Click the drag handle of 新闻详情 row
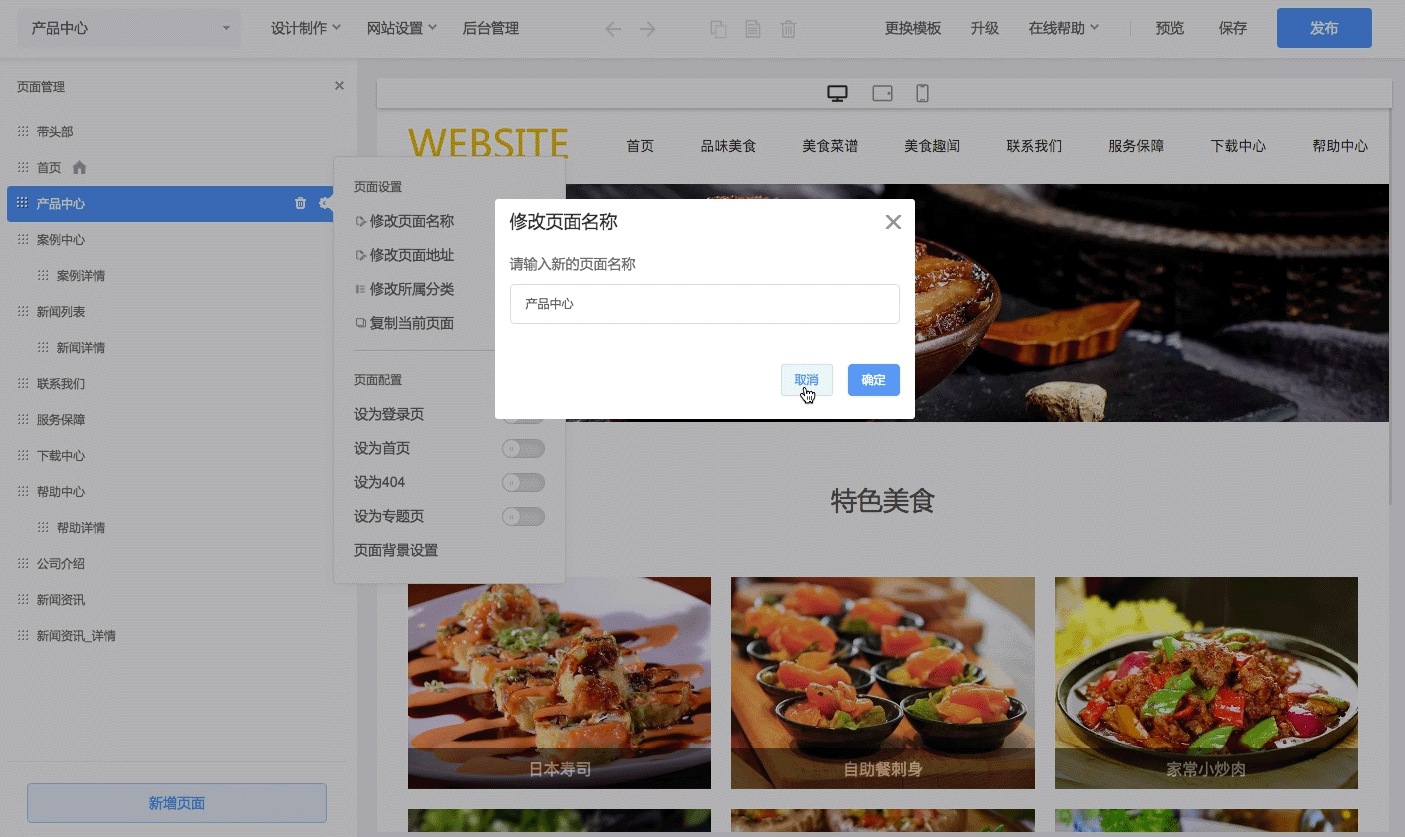 click(43, 347)
